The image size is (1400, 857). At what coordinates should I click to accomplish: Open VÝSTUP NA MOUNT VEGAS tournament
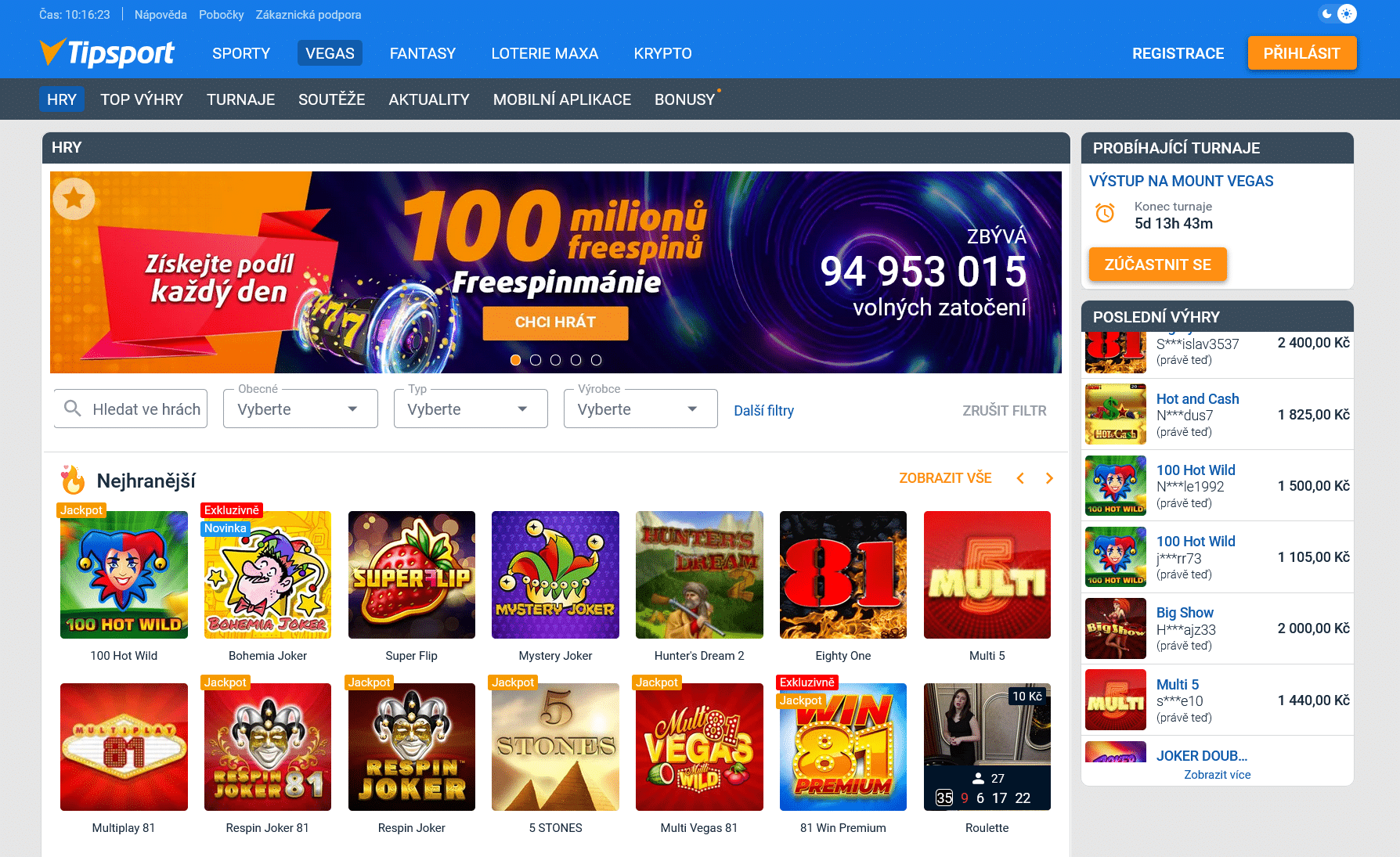pyautogui.click(x=1182, y=181)
